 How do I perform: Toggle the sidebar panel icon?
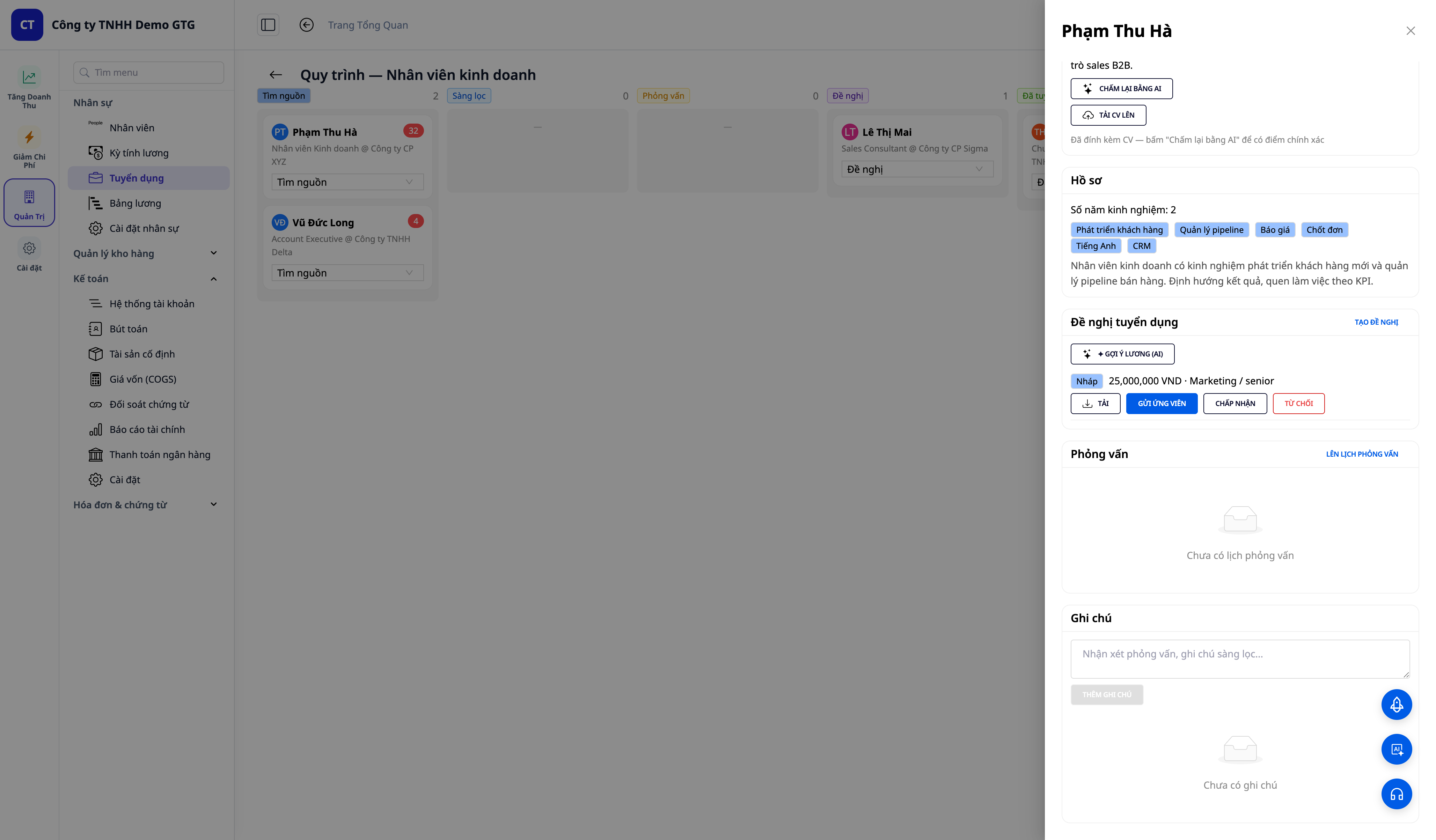pos(268,24)
